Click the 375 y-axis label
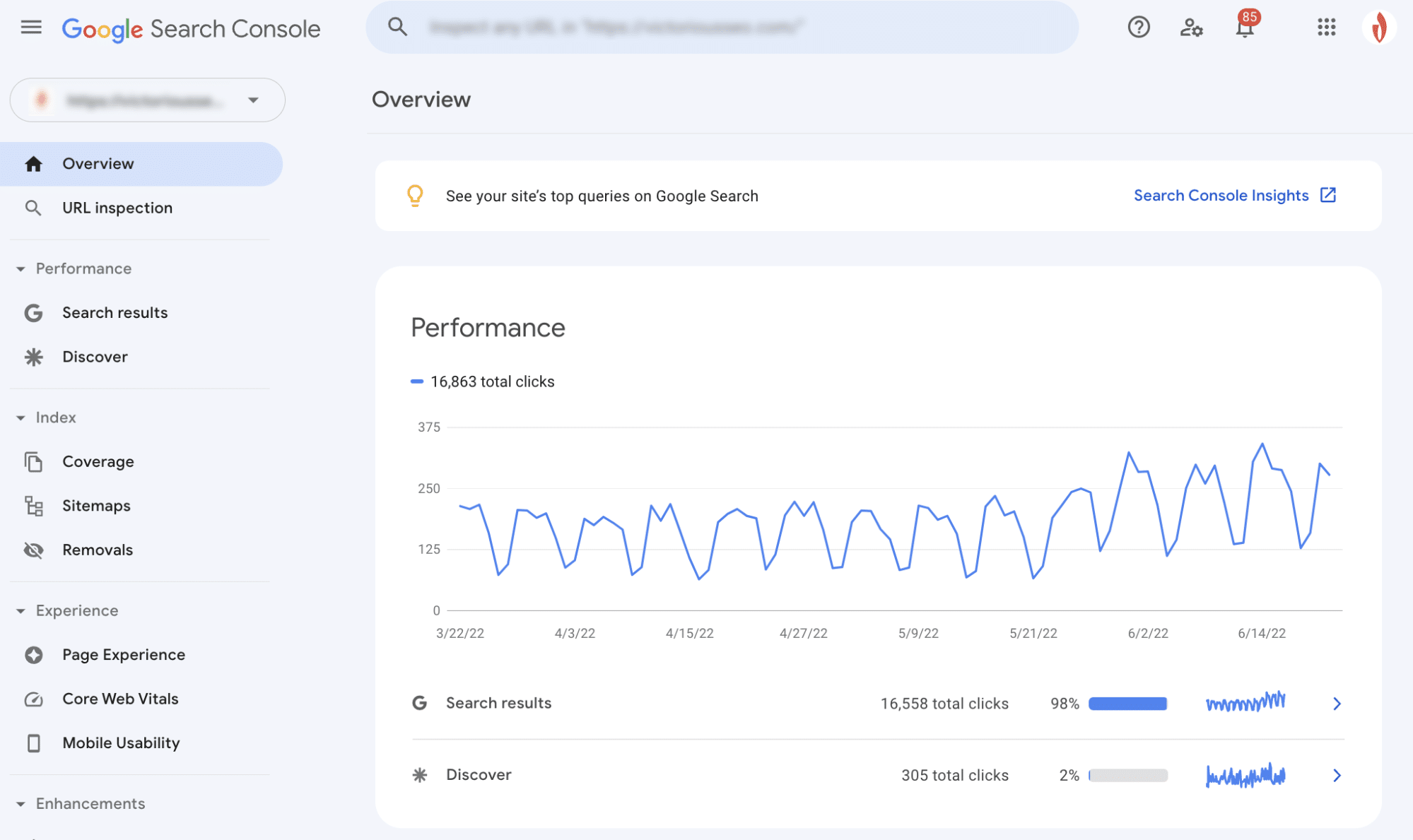 click(x=429, y=427)
